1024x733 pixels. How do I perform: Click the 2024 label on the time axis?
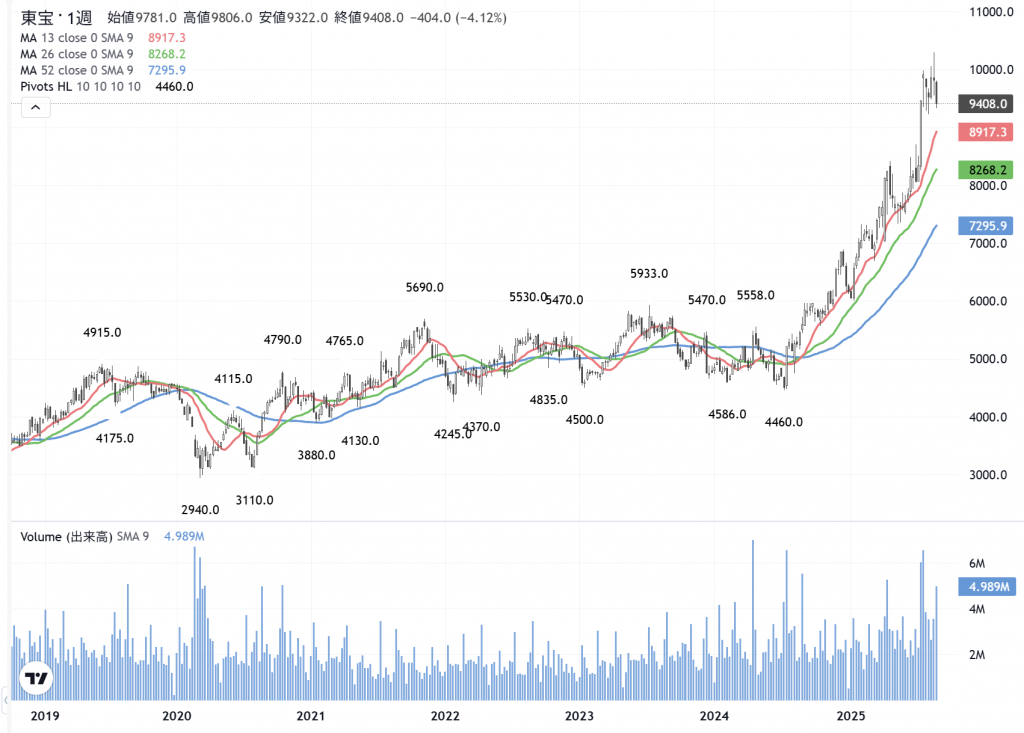coord(714,716)
